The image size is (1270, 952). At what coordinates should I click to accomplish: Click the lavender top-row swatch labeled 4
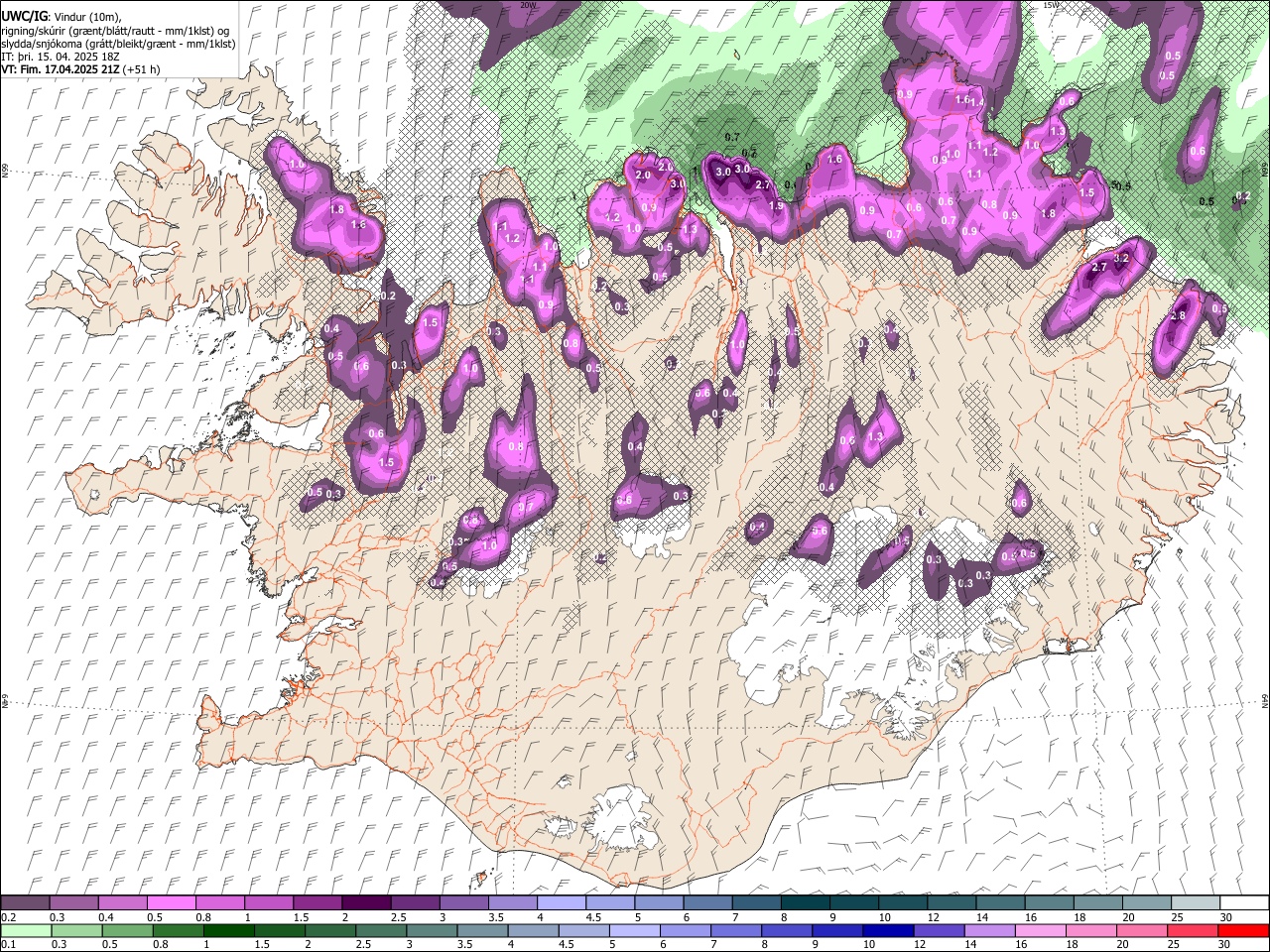[x=561, y=903]
